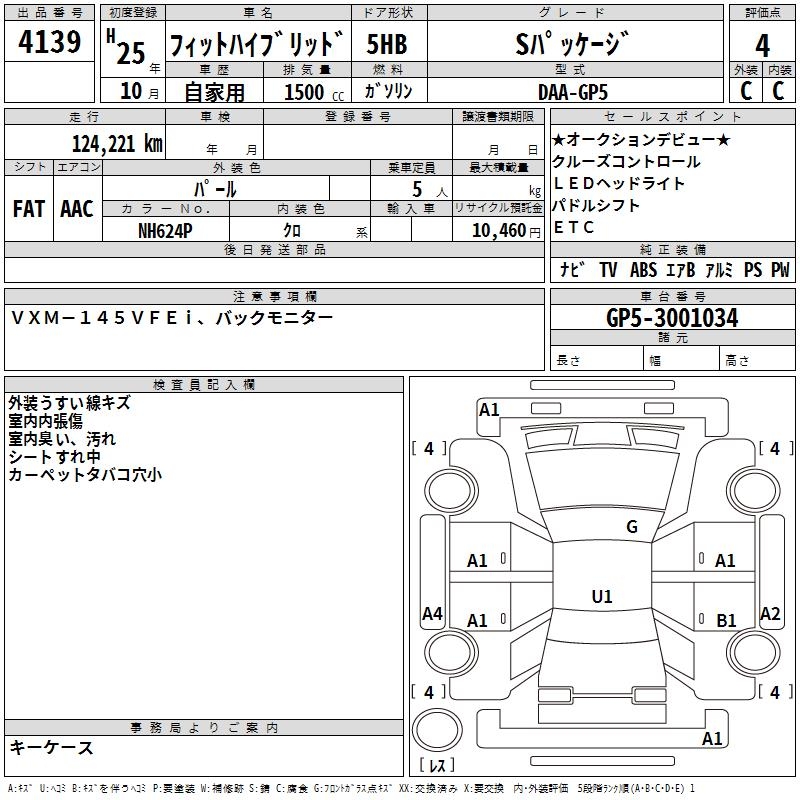
Task: Select PW in genuine equipment
Action: point(780,269)
